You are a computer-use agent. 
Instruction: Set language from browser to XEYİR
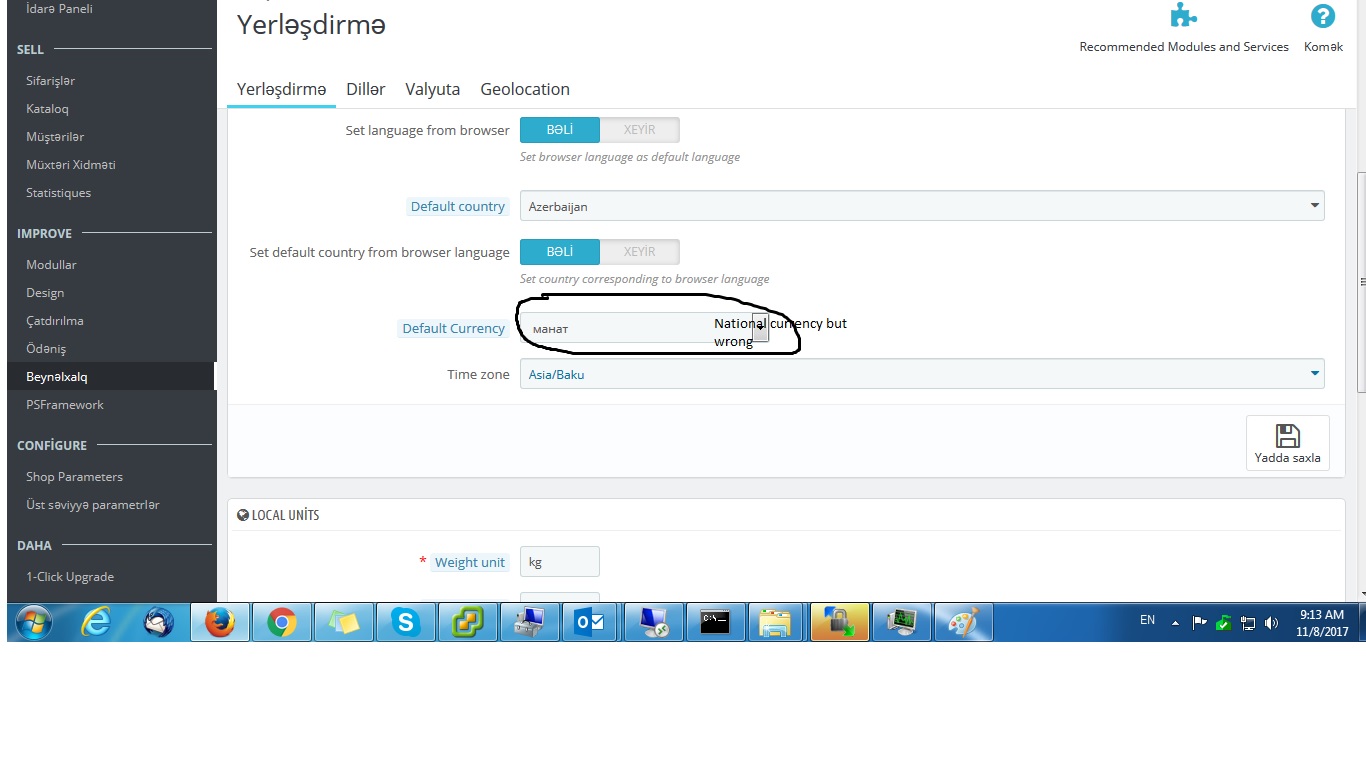coord(640,130)
